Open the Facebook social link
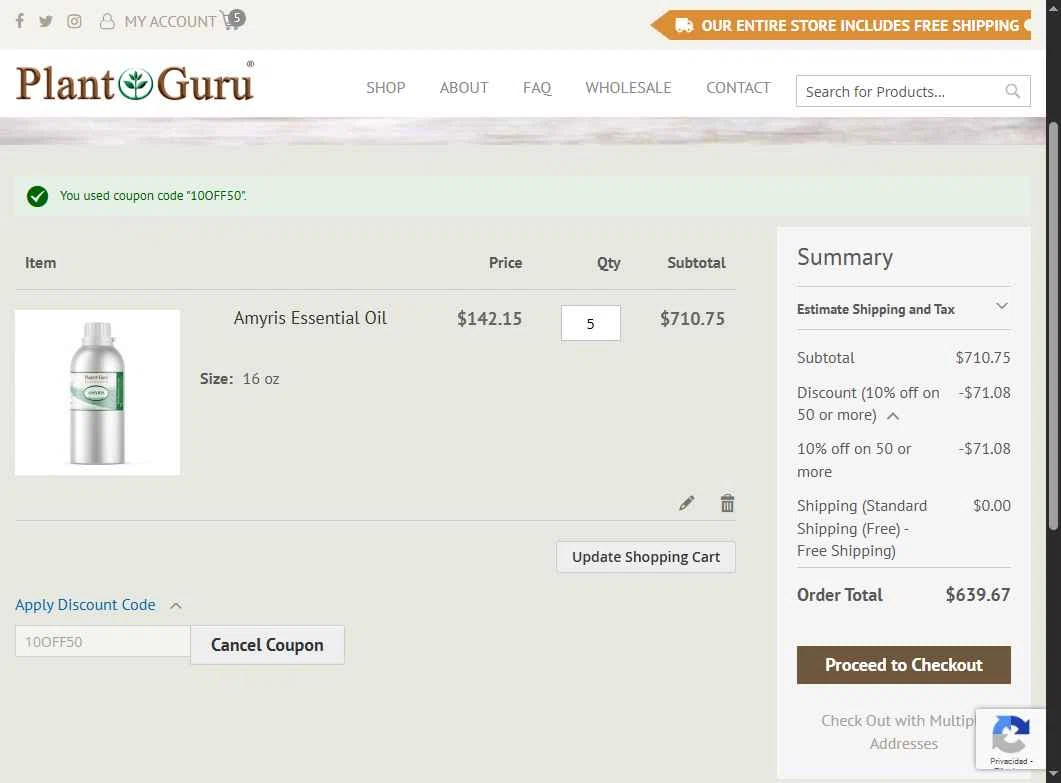The width and height of the screenshot is (1061, 783). pyautogui.click(x=20, y=21)
